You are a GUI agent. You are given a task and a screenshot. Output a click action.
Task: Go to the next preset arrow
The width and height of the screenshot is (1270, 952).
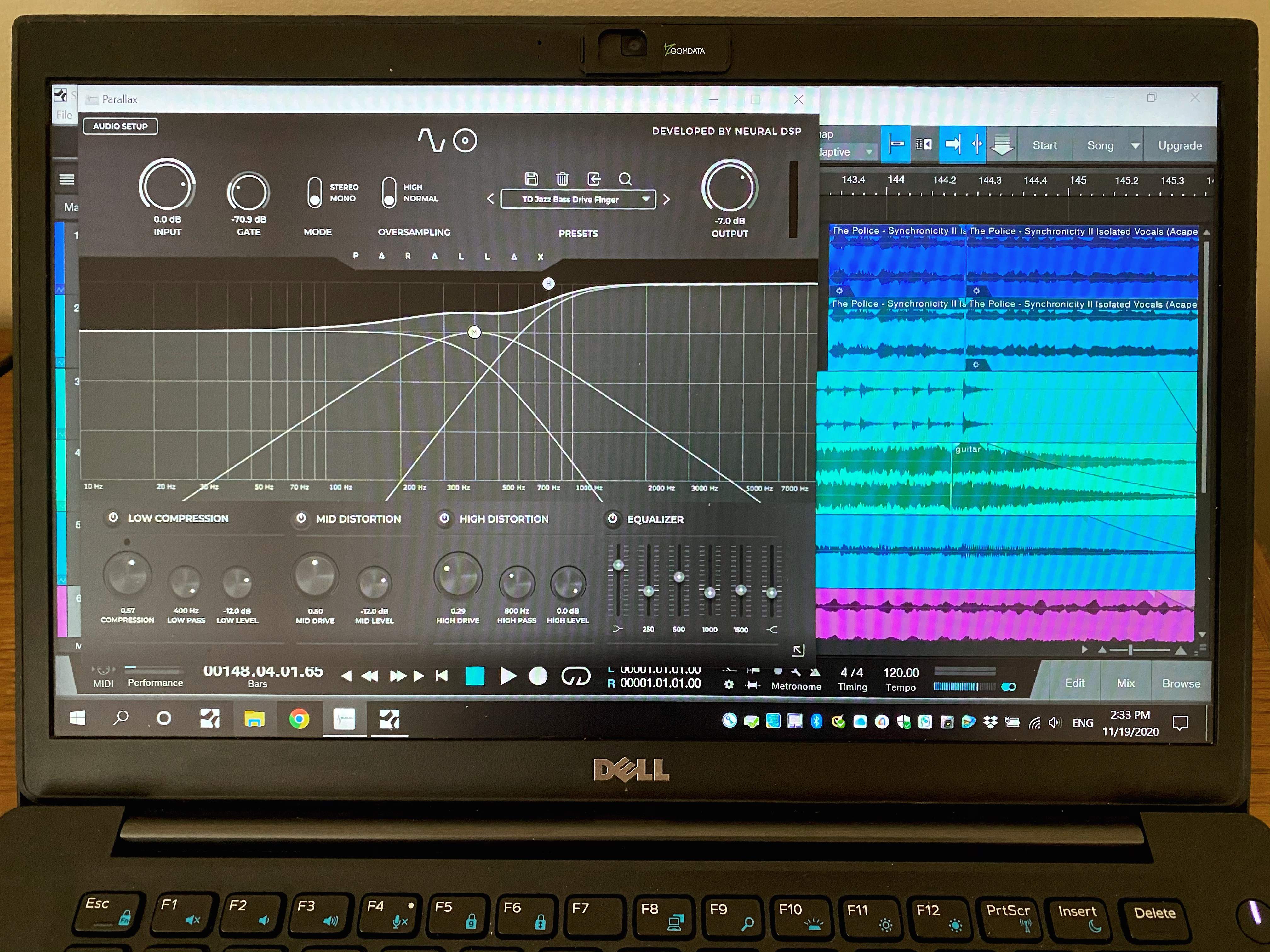(x=666, y=199)
